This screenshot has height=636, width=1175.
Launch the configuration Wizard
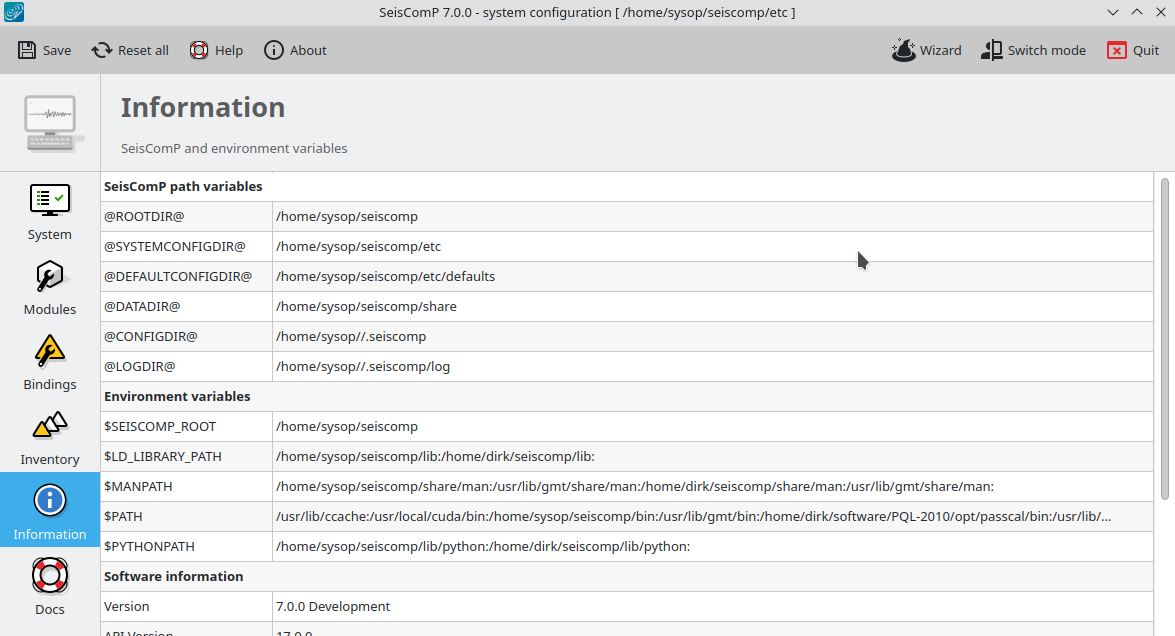(x=926, y=50)
